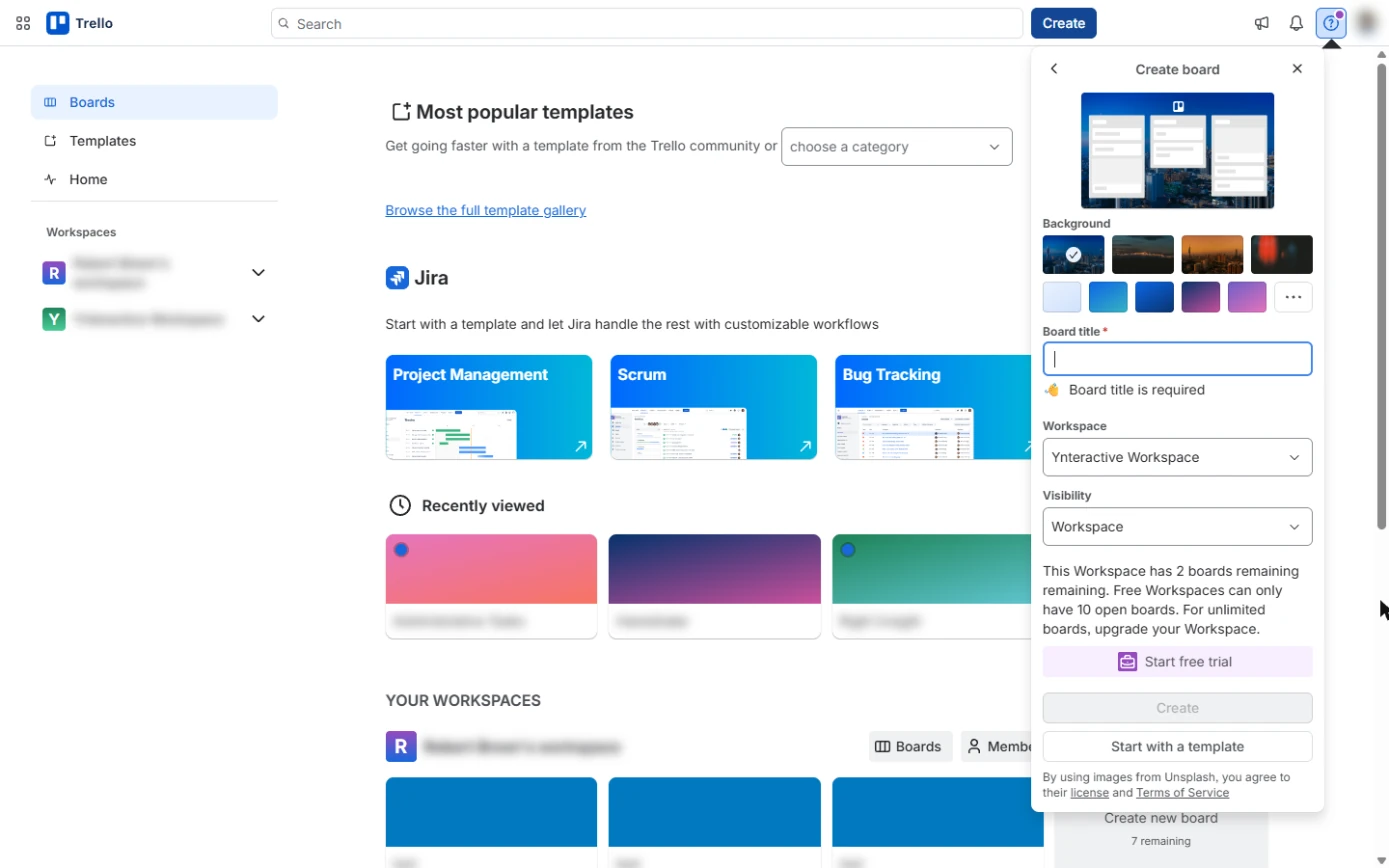The width and height of the screenshot is (1389, 868).
Task: Click the search magnifier icon
Action: [x=284, y=23]
